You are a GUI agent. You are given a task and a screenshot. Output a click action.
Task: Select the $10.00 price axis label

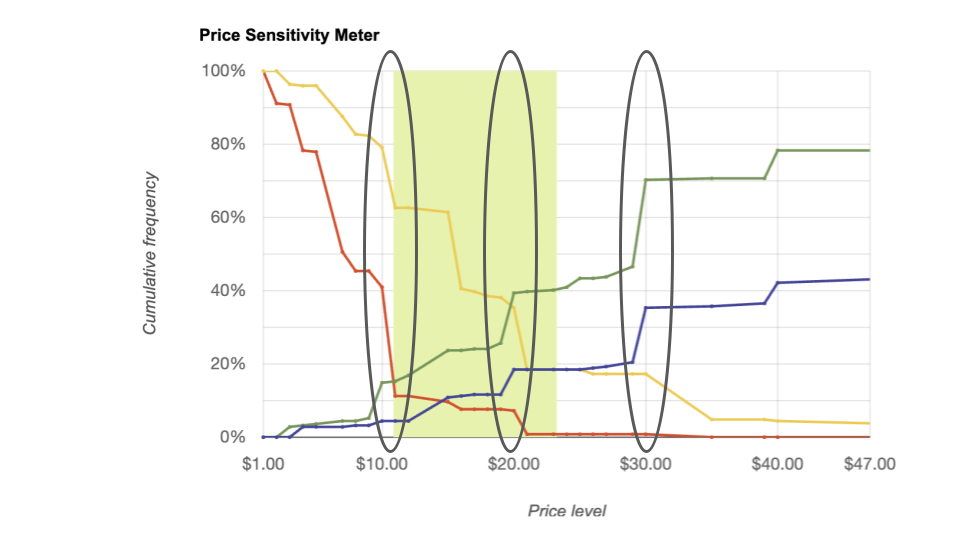pos(382,464)
